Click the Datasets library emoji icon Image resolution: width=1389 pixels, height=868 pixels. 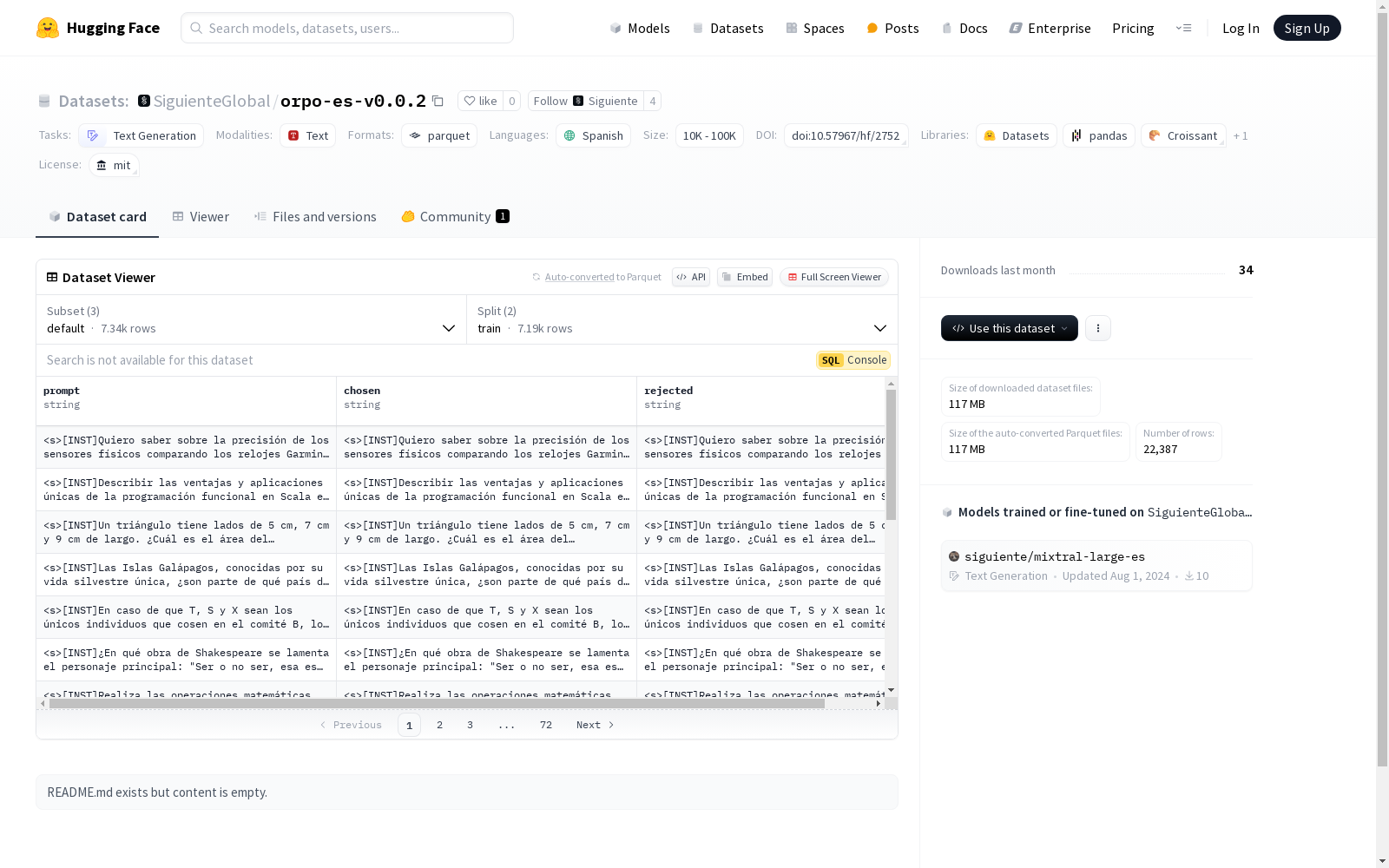click(990, 135)
